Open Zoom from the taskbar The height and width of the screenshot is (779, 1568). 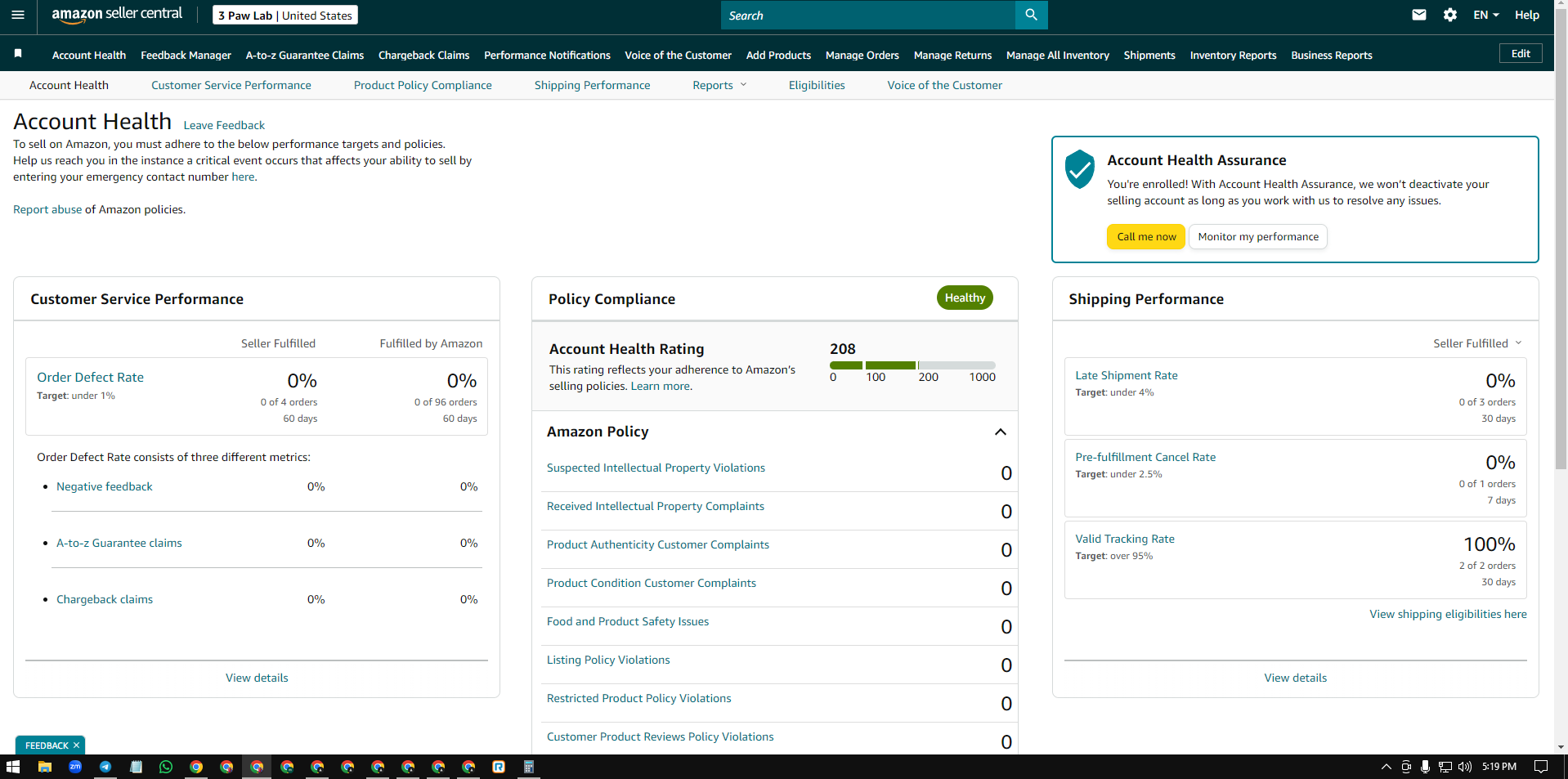(75, 767)
